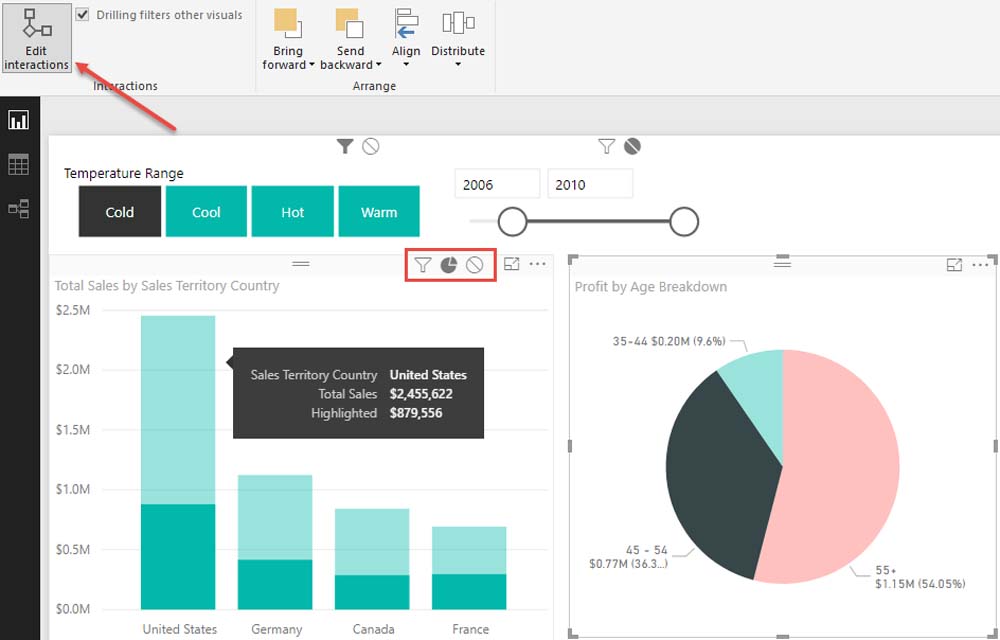Toggle Drilling filters other visuals checkbox
1000x640 pixels.
[82, 15]
